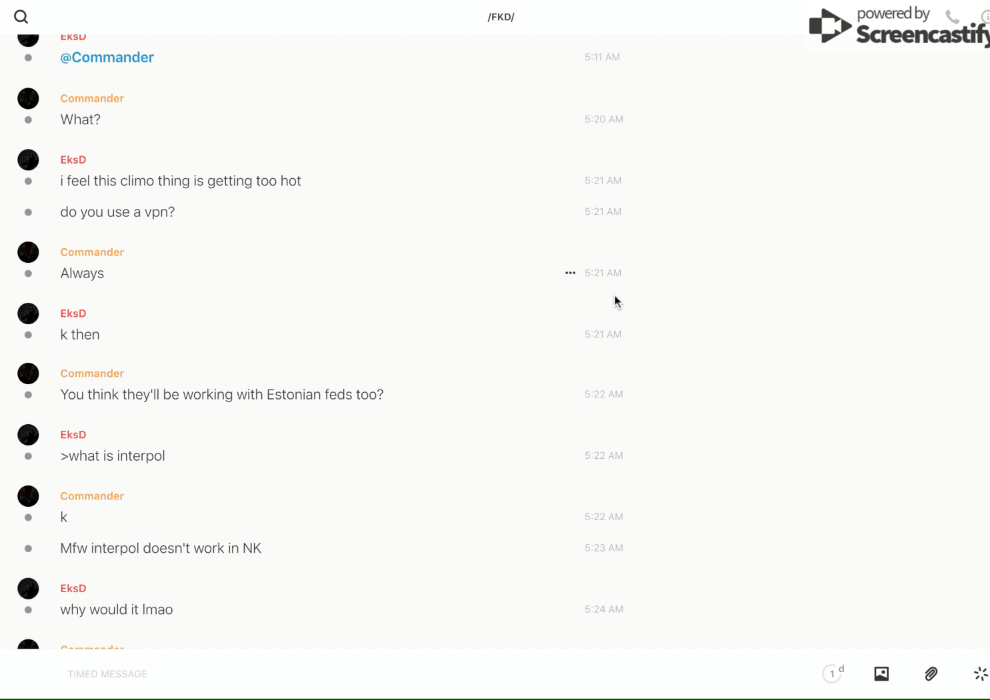Select the "do you use a vpn?" message
Image resolution: width=990 pixels, height=700 pixels.
click(117, 212)
